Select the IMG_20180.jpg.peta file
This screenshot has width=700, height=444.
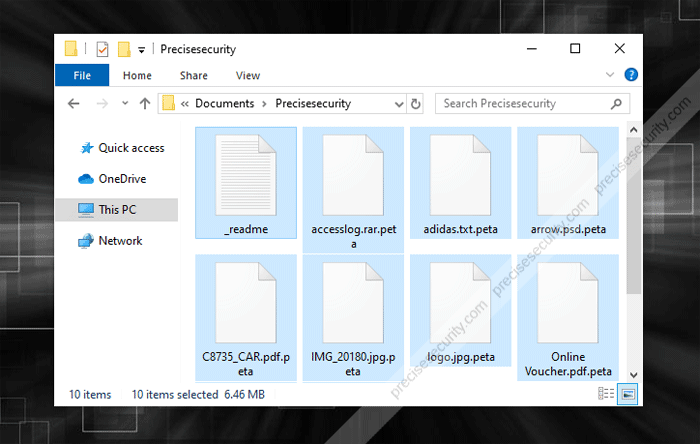pos(353,318)
